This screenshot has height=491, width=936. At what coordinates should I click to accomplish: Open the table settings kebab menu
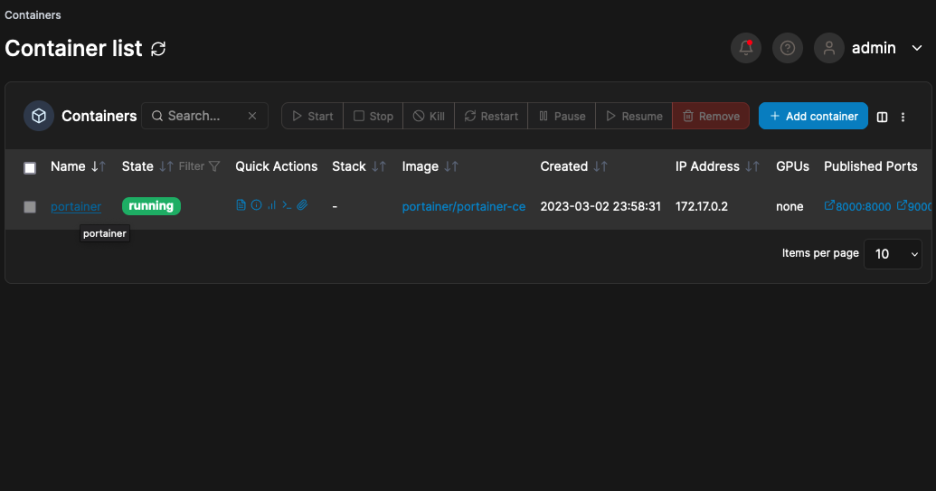(903, 117)
